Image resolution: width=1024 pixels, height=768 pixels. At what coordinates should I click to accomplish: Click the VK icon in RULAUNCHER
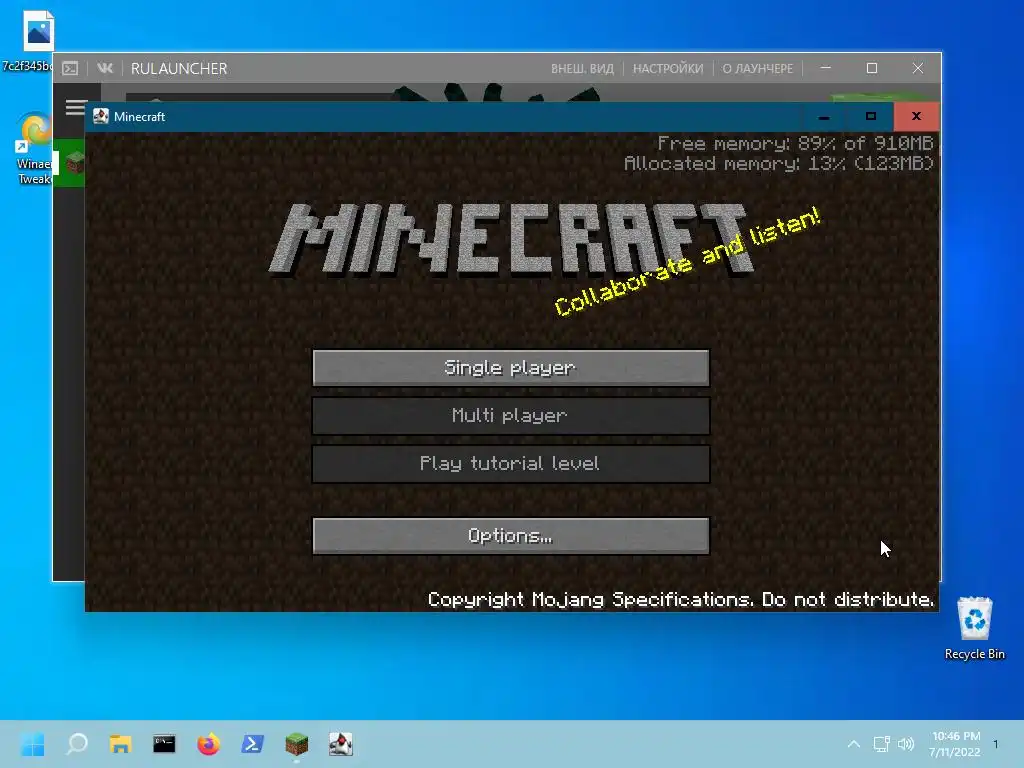tap(105, 68)
